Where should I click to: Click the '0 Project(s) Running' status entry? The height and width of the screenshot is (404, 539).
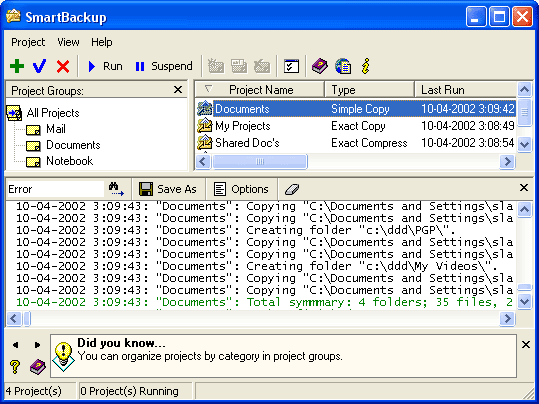coord(129,391)
